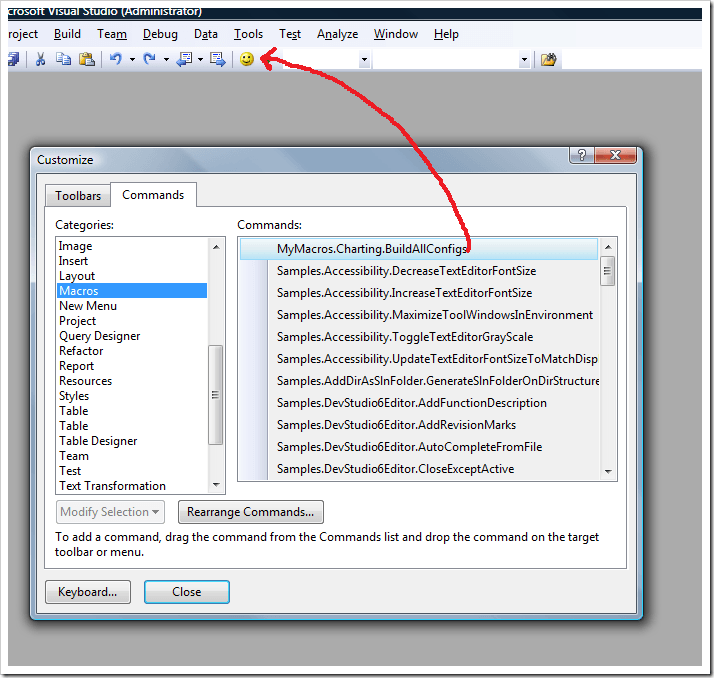Select the Macros category

pyautogui.click(x=132, y=291)
